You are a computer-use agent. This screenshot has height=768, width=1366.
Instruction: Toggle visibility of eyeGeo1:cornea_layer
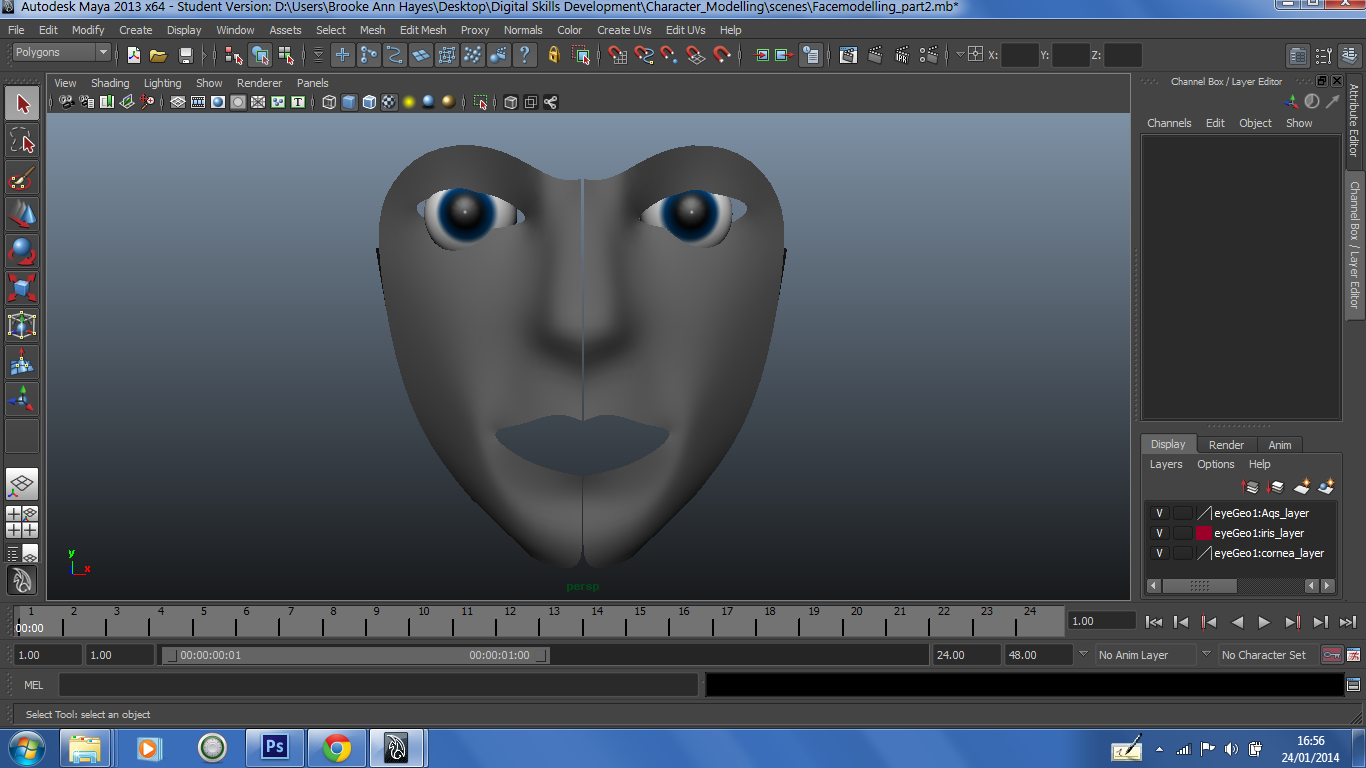pos(1159,553)
